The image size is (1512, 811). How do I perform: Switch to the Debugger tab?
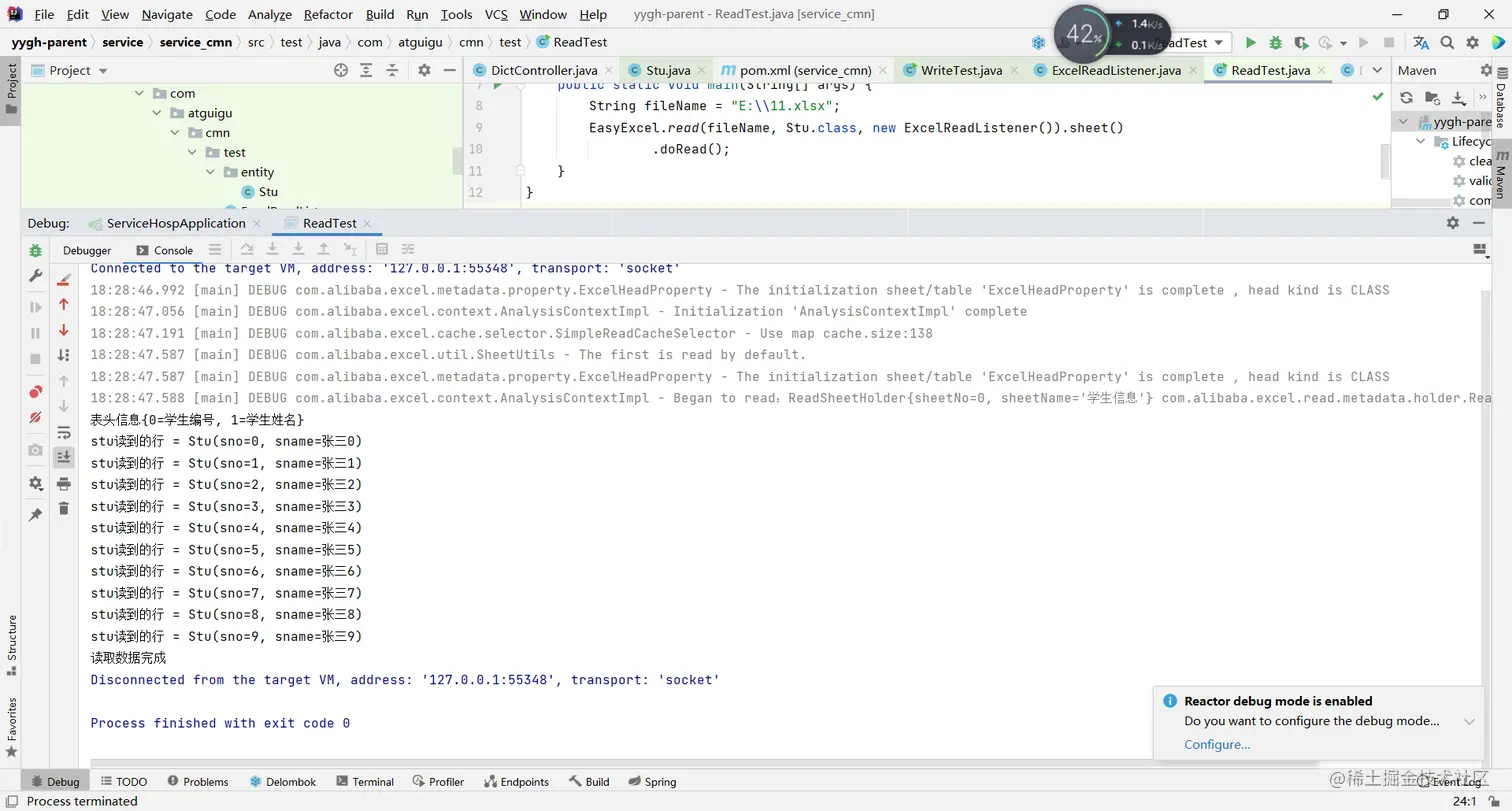[87, 250]
